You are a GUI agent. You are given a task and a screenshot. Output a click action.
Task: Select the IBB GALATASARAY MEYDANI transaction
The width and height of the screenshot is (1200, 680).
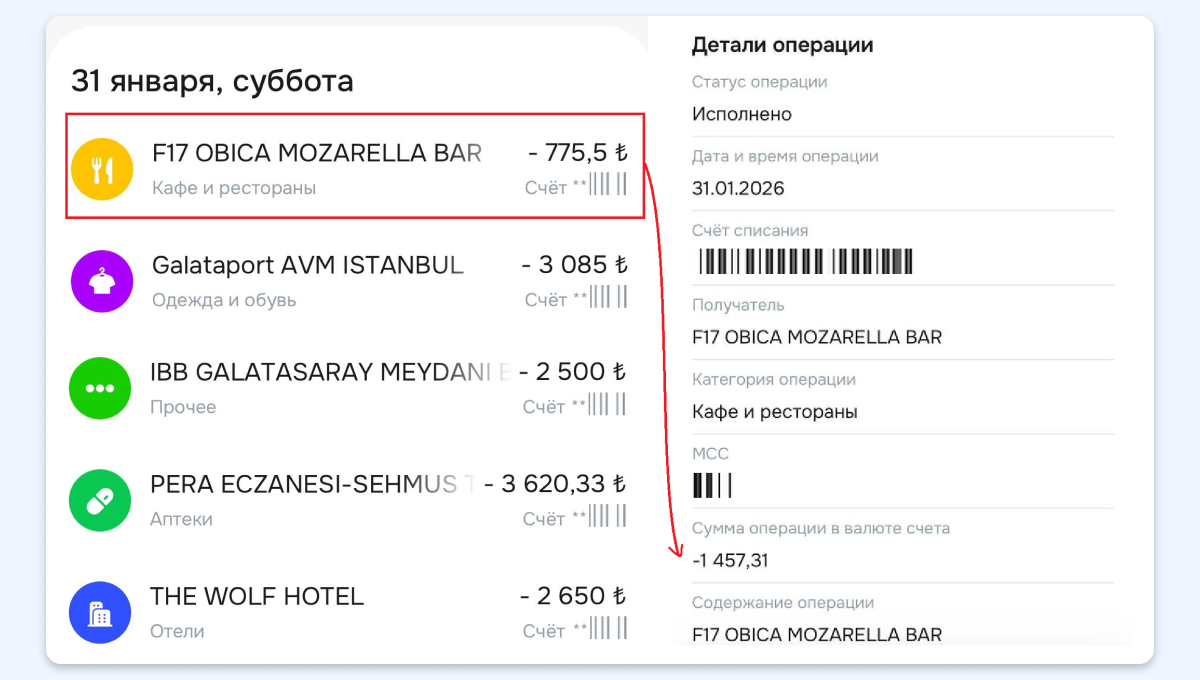(x=330, y=372)
